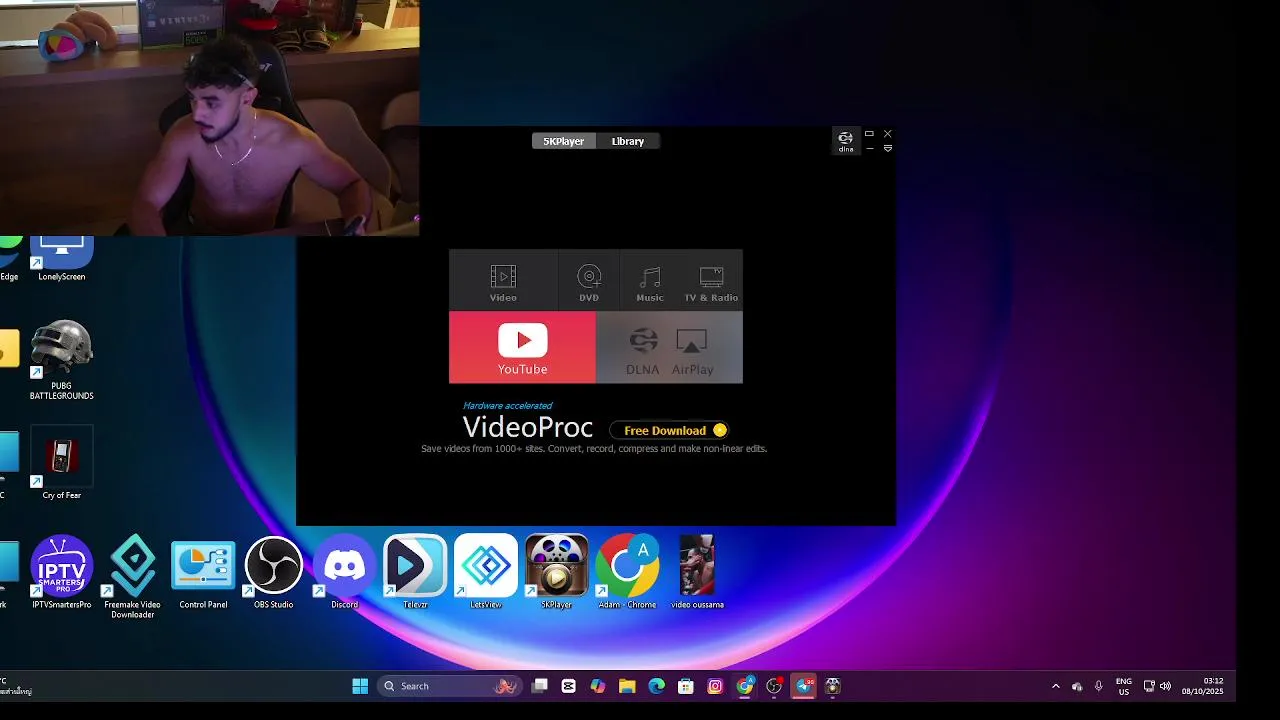1280x720 pixels.
Task: Open 5KPlayer from the taskbar
Action: [x=833, y=686]
